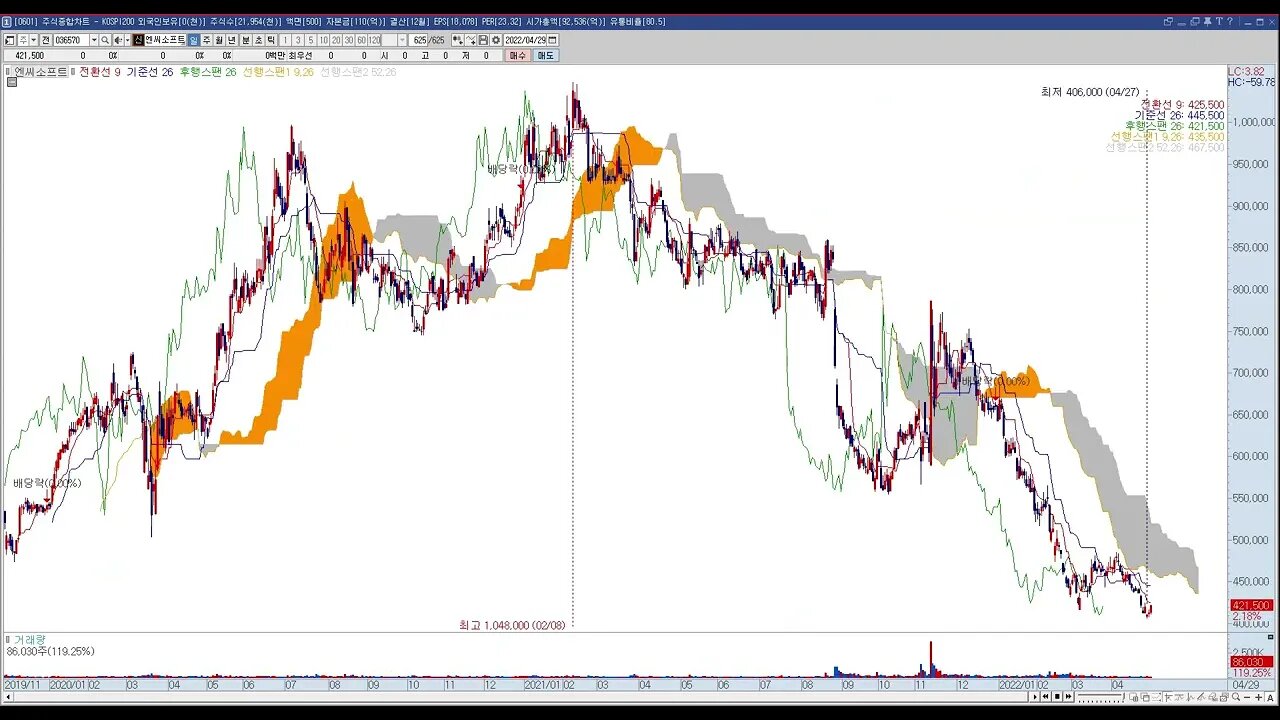This screenshot has width=1280, height=720.
Task: Select 선행스팬1 9,26 indicator legend
Action: pos(278,72)
